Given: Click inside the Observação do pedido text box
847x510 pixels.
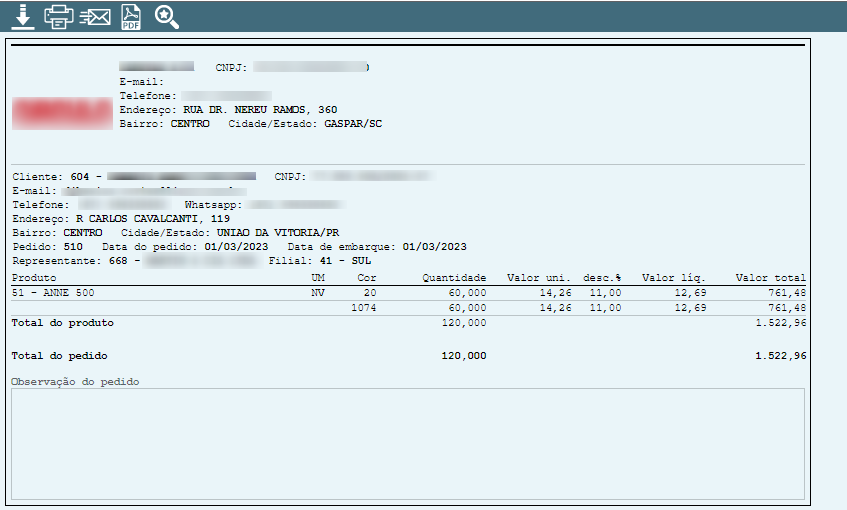Looking at the screenshot, I should pyautogui.click(x=407, y=443).
